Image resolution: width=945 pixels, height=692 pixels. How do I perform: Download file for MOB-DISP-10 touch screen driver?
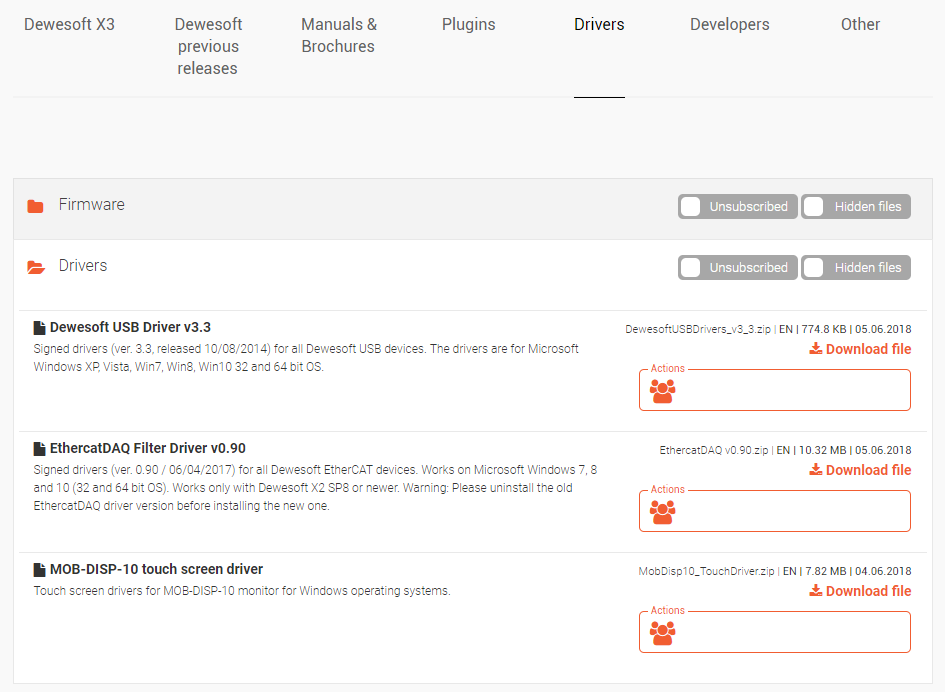[x=860, y=591]
